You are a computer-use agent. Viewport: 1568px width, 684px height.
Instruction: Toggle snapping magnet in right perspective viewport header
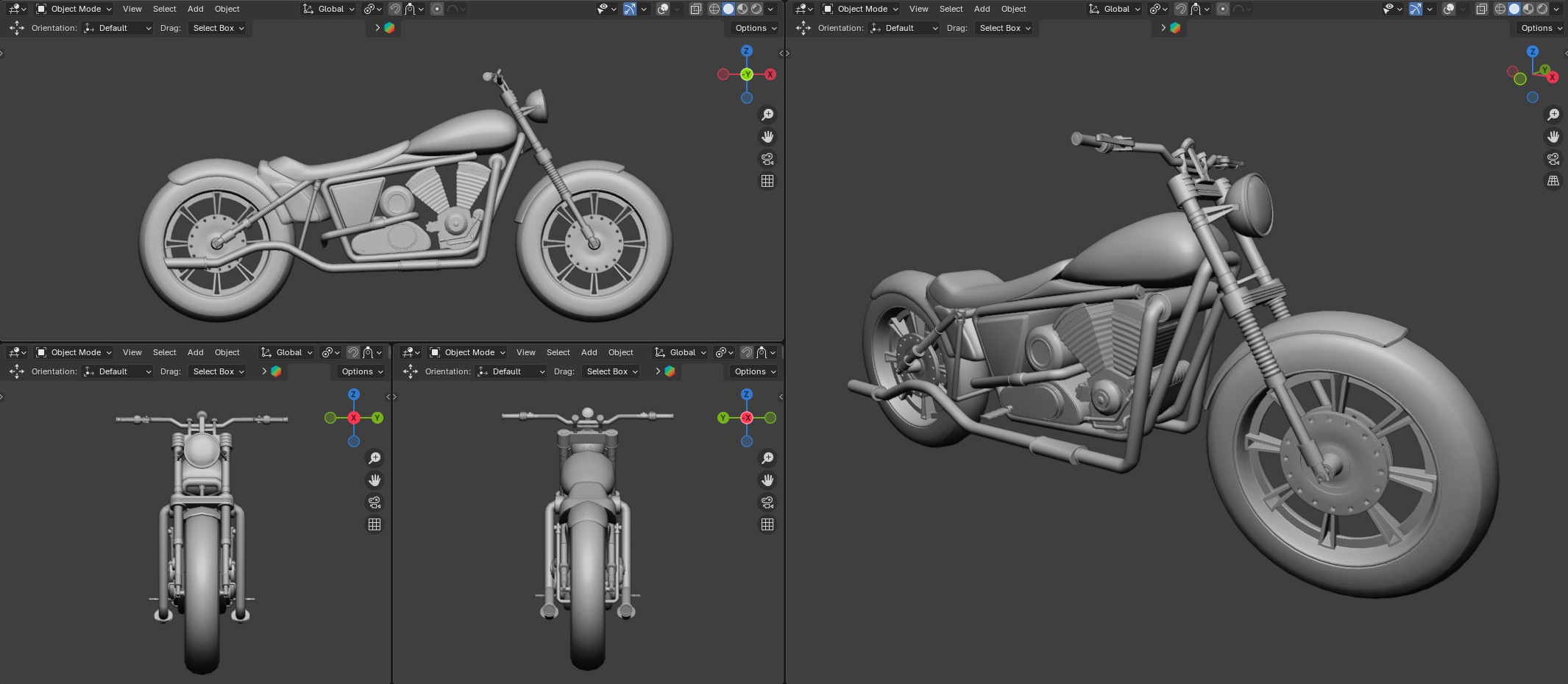pyautogui.click(x=1181, y=9)
